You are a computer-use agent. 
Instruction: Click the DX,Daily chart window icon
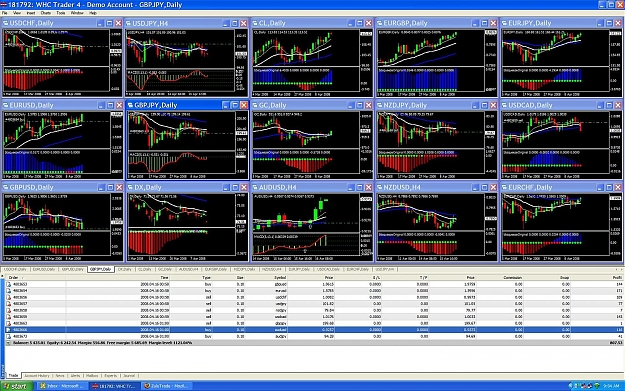pos(130,187)
